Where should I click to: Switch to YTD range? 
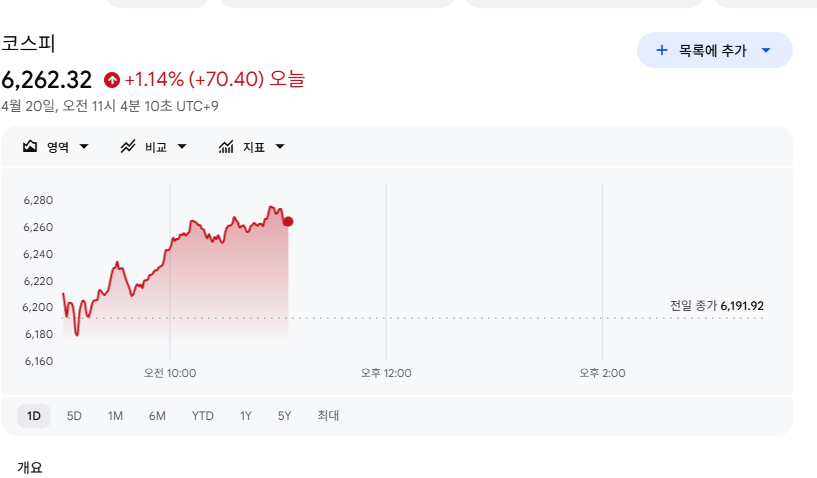pos(203,416)
